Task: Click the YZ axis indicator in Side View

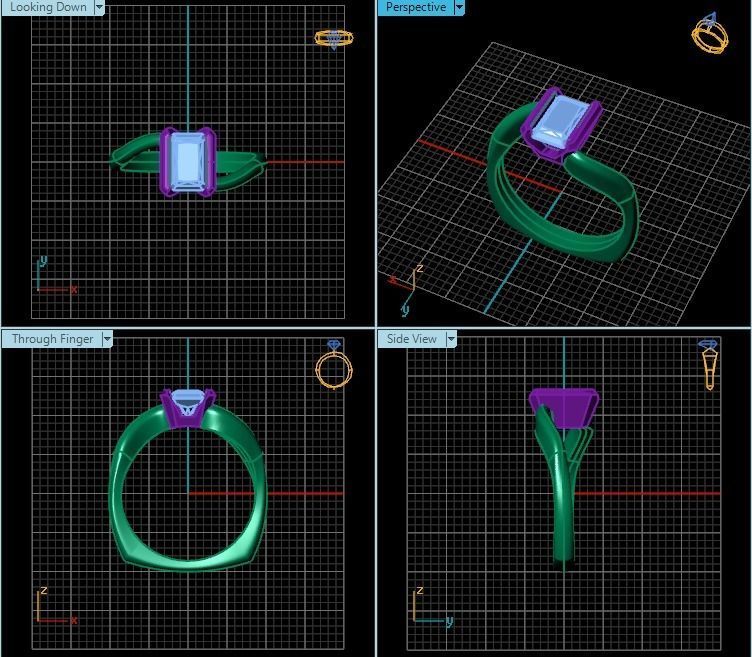Action: pyautogui.click(x=433, y=607)
